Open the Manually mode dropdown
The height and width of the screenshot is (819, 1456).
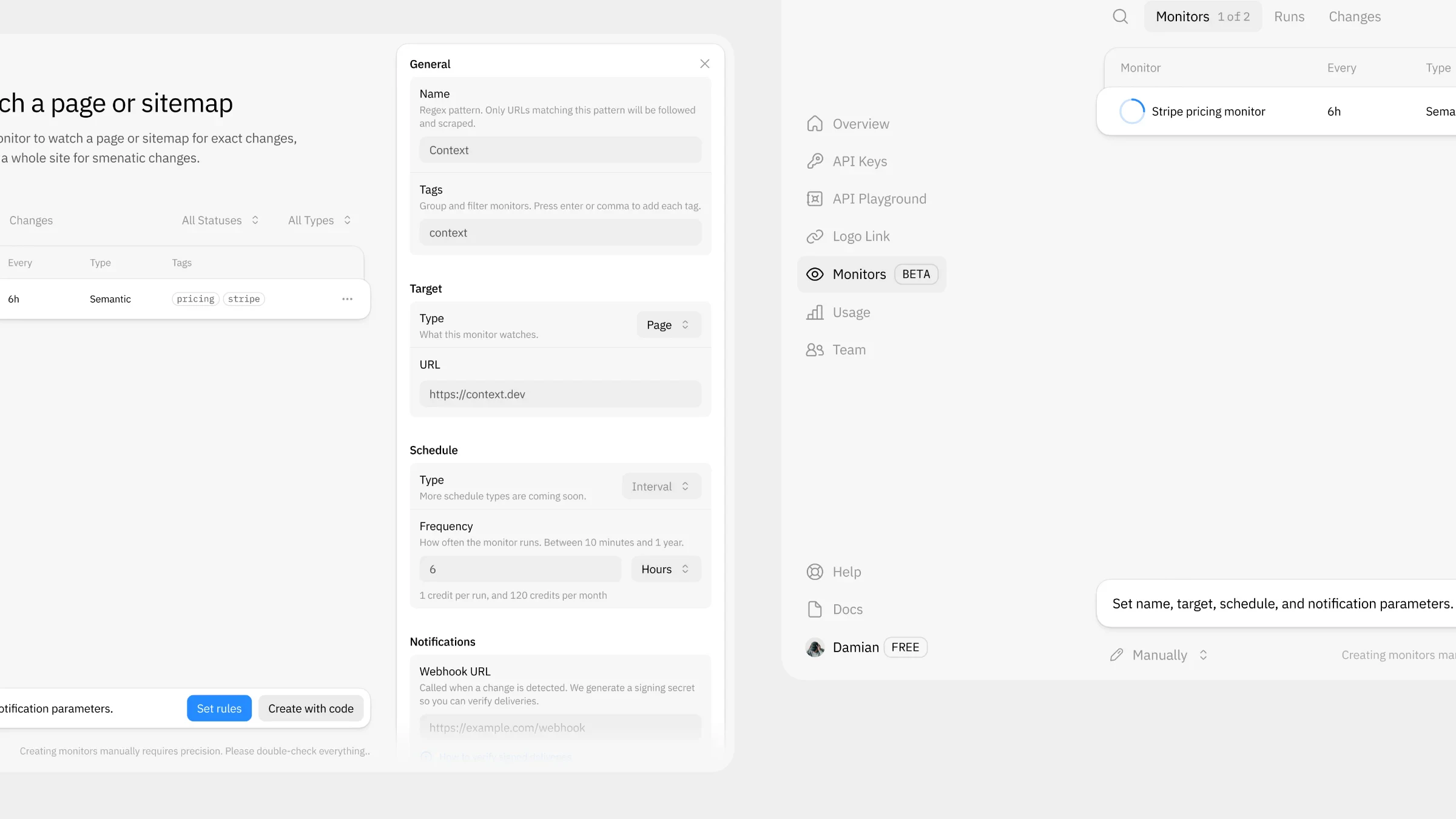coord(1159,655)
